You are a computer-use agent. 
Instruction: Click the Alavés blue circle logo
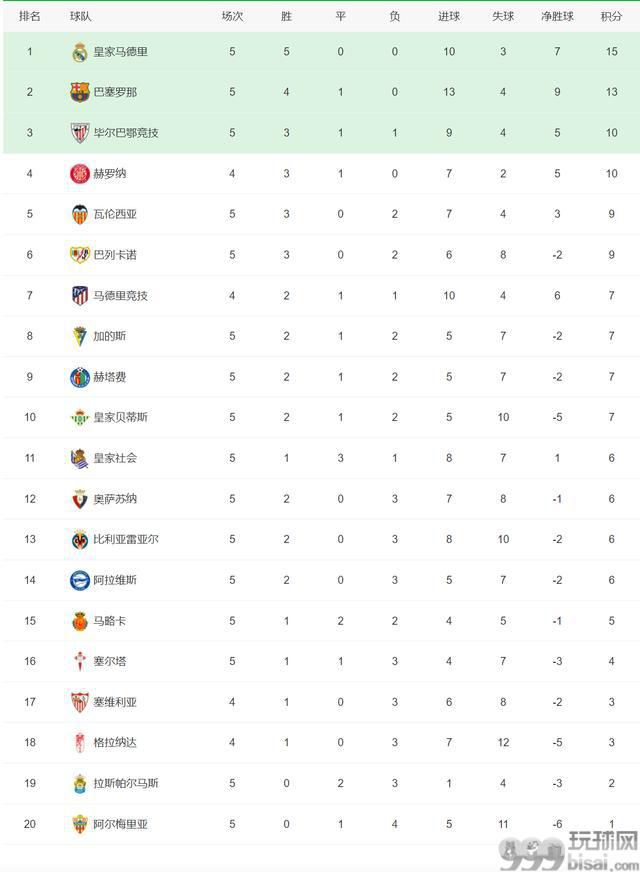pyautogui.click(x=80, y=580)
